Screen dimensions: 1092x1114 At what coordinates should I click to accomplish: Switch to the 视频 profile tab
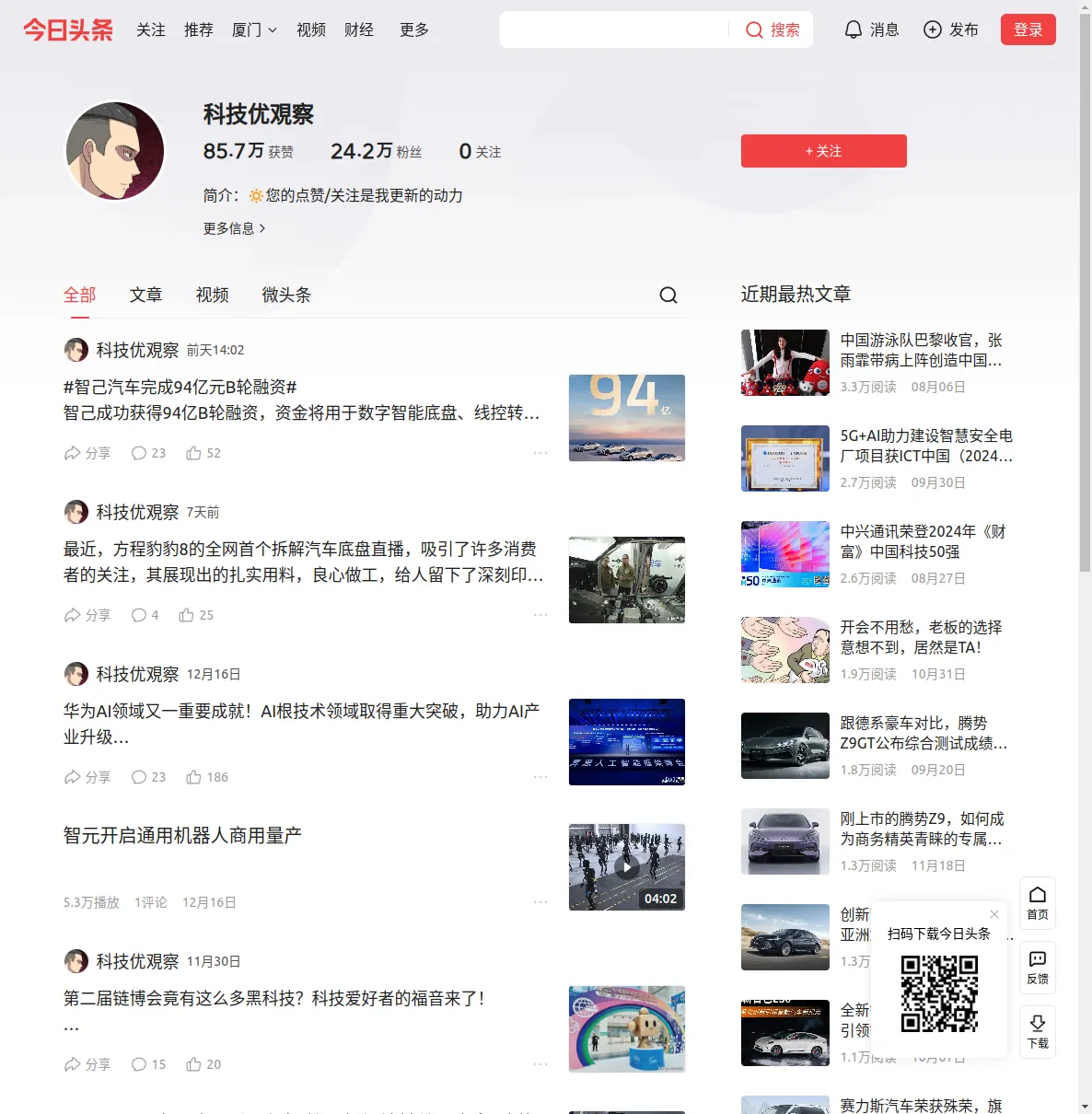212,295
